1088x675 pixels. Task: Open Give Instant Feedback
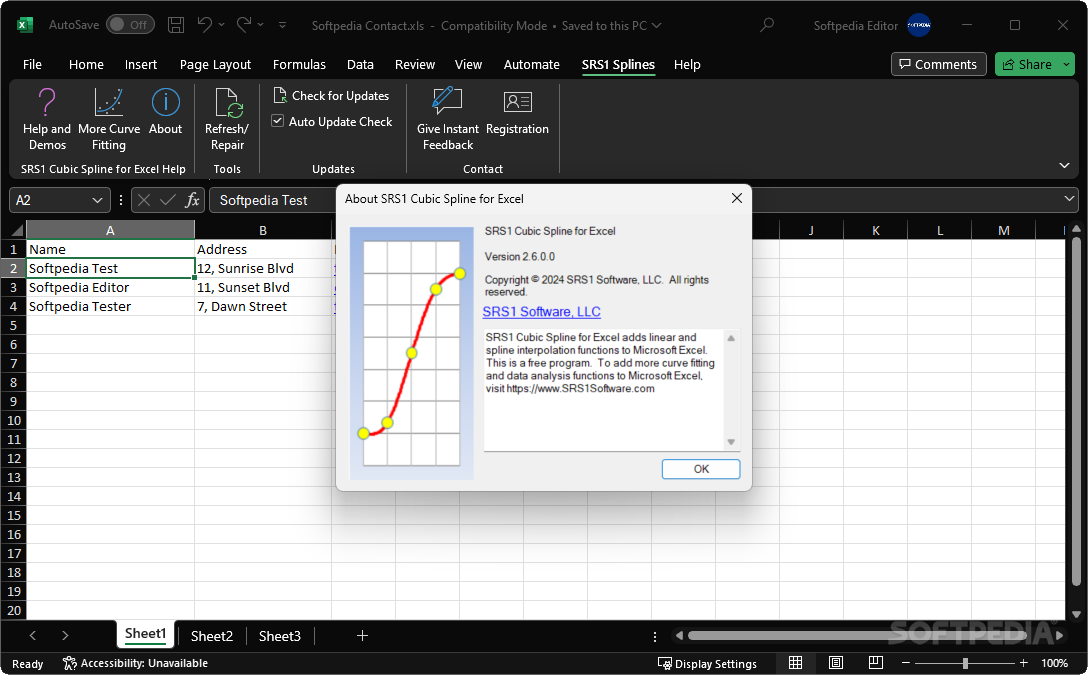(448, 119)
